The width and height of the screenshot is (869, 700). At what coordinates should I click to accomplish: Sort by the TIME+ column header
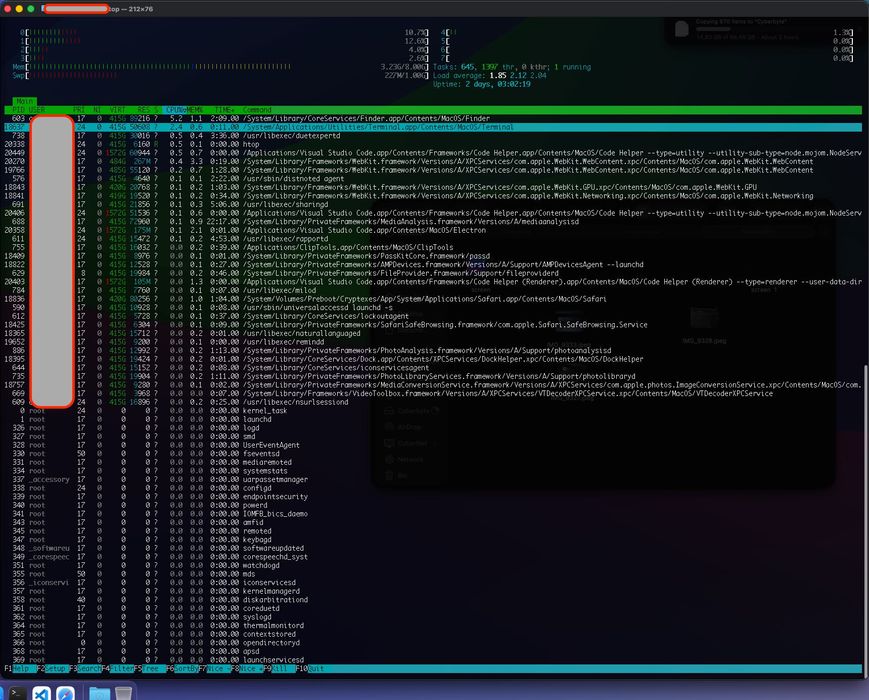[224, 110]
